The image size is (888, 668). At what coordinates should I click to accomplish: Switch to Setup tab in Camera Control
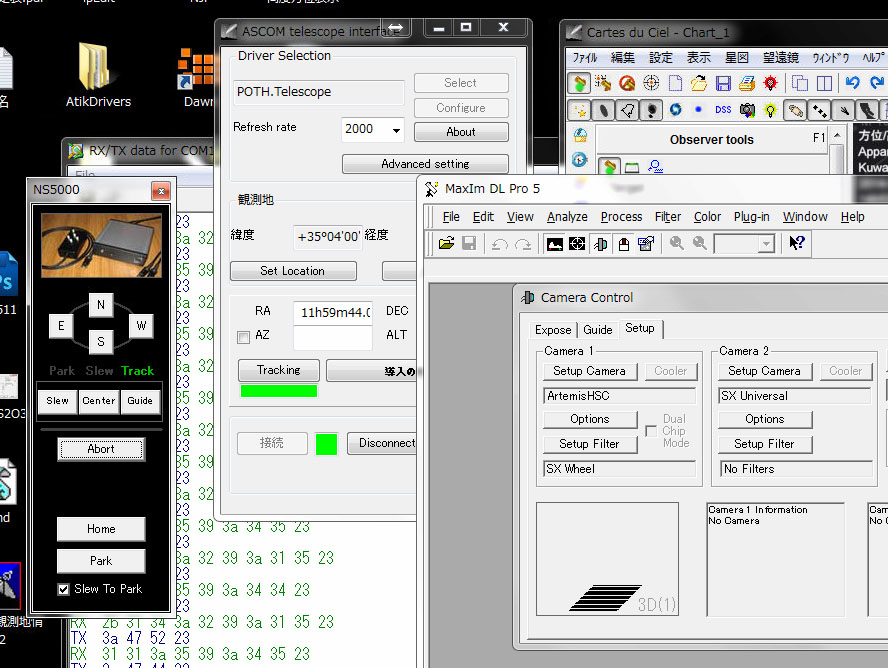click(639, 328)
